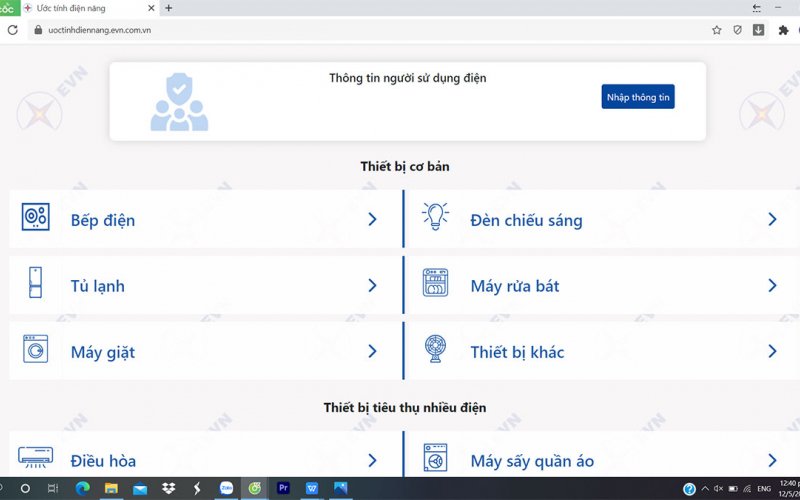Open the Đèn chiếu sáng device link
The height and width of the screenshot is (500, 800).
coord(526,220)
